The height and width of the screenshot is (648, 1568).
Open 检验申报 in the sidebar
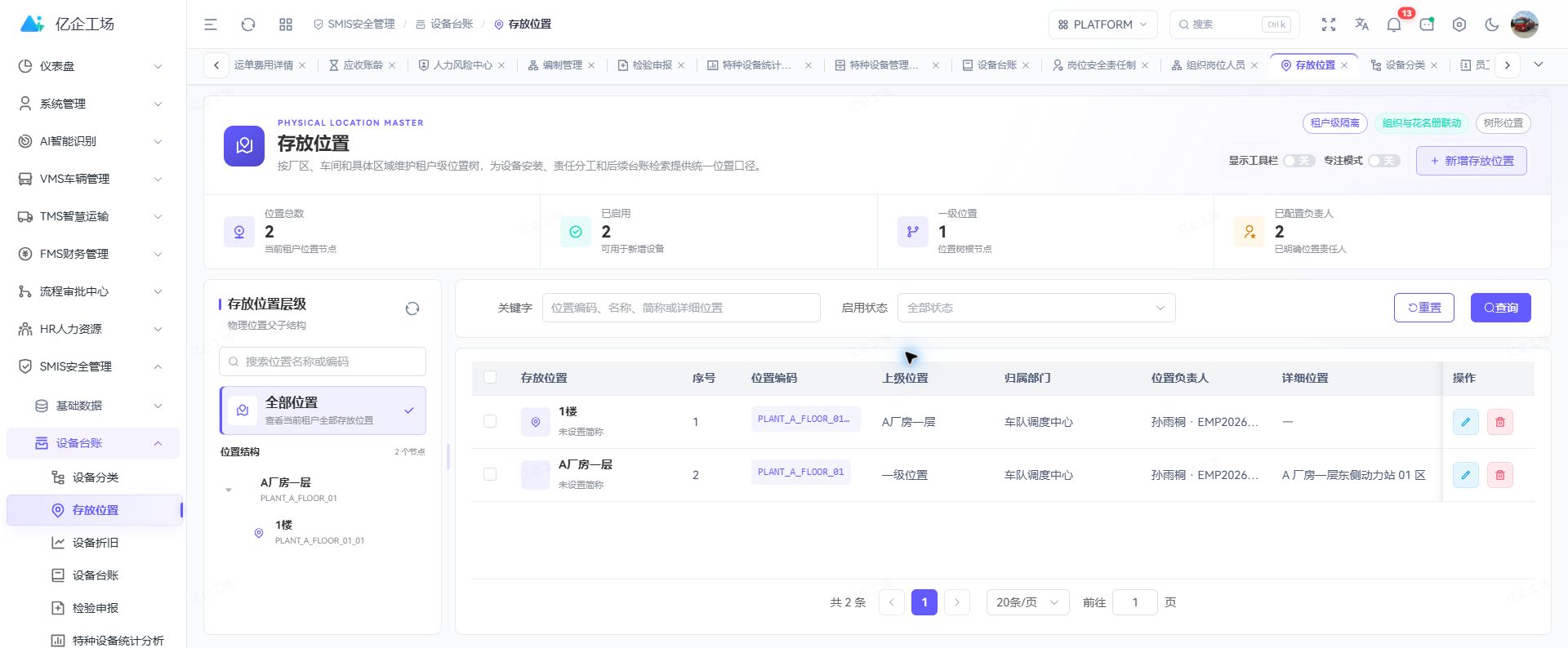tap(95, 608)
